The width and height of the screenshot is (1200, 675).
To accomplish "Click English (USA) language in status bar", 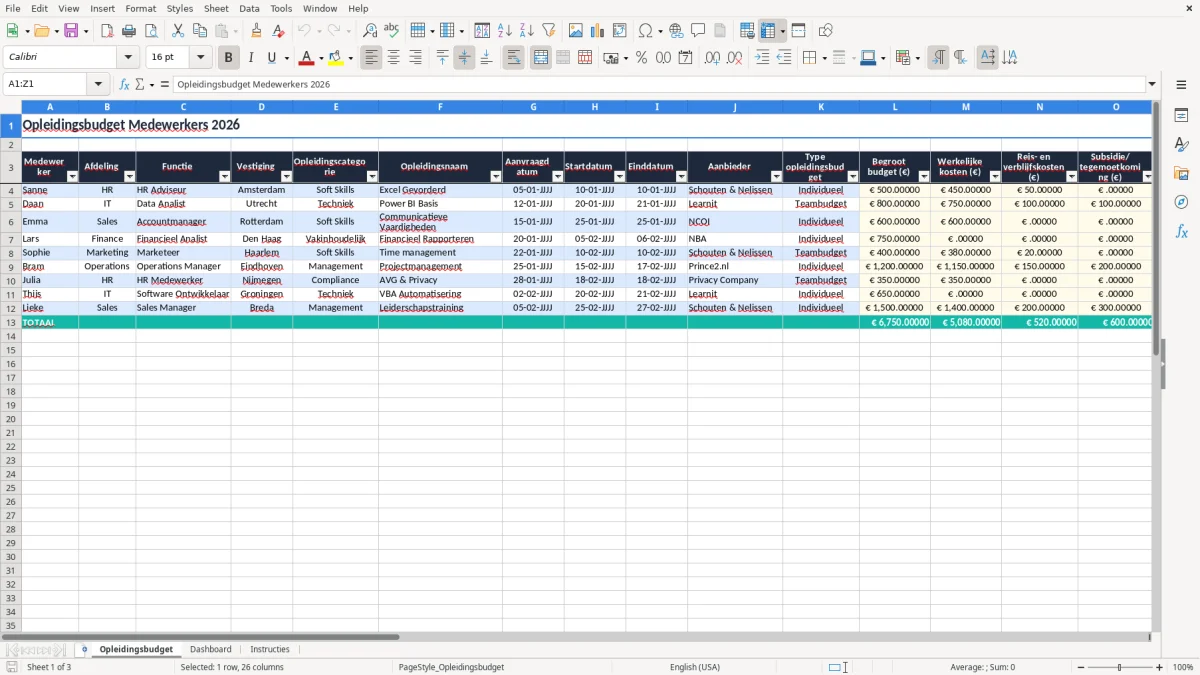I will pyautogui.click(x=694, y=667).
